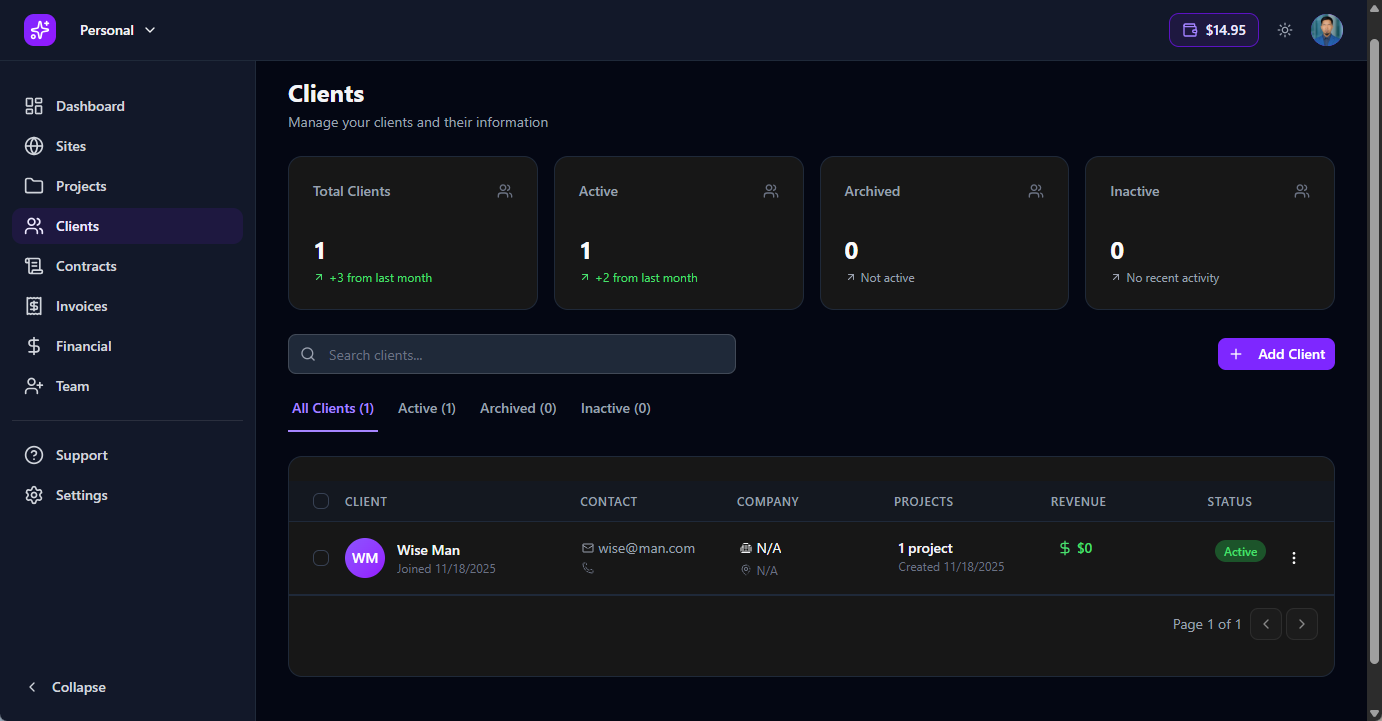
Task: Open the Financial dollar section
Action: click(x=34, y=346)
